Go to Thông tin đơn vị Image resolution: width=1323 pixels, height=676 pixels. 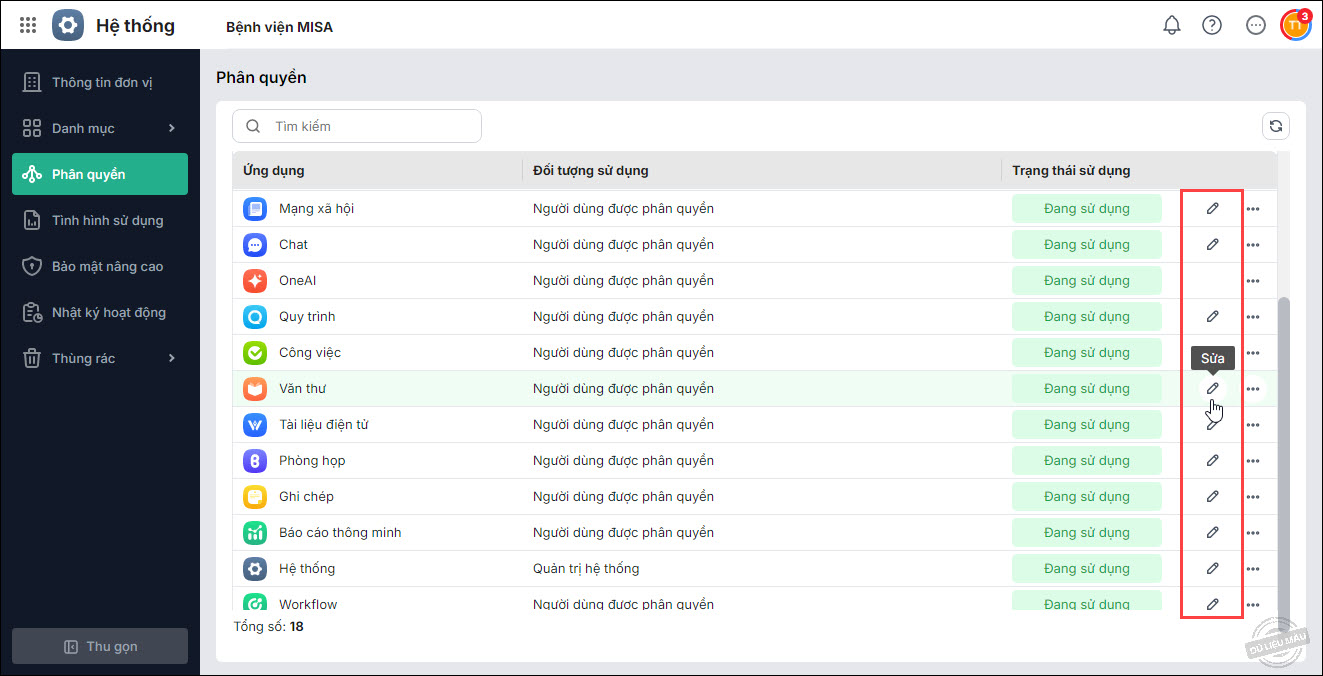click(x=101, y=82)
